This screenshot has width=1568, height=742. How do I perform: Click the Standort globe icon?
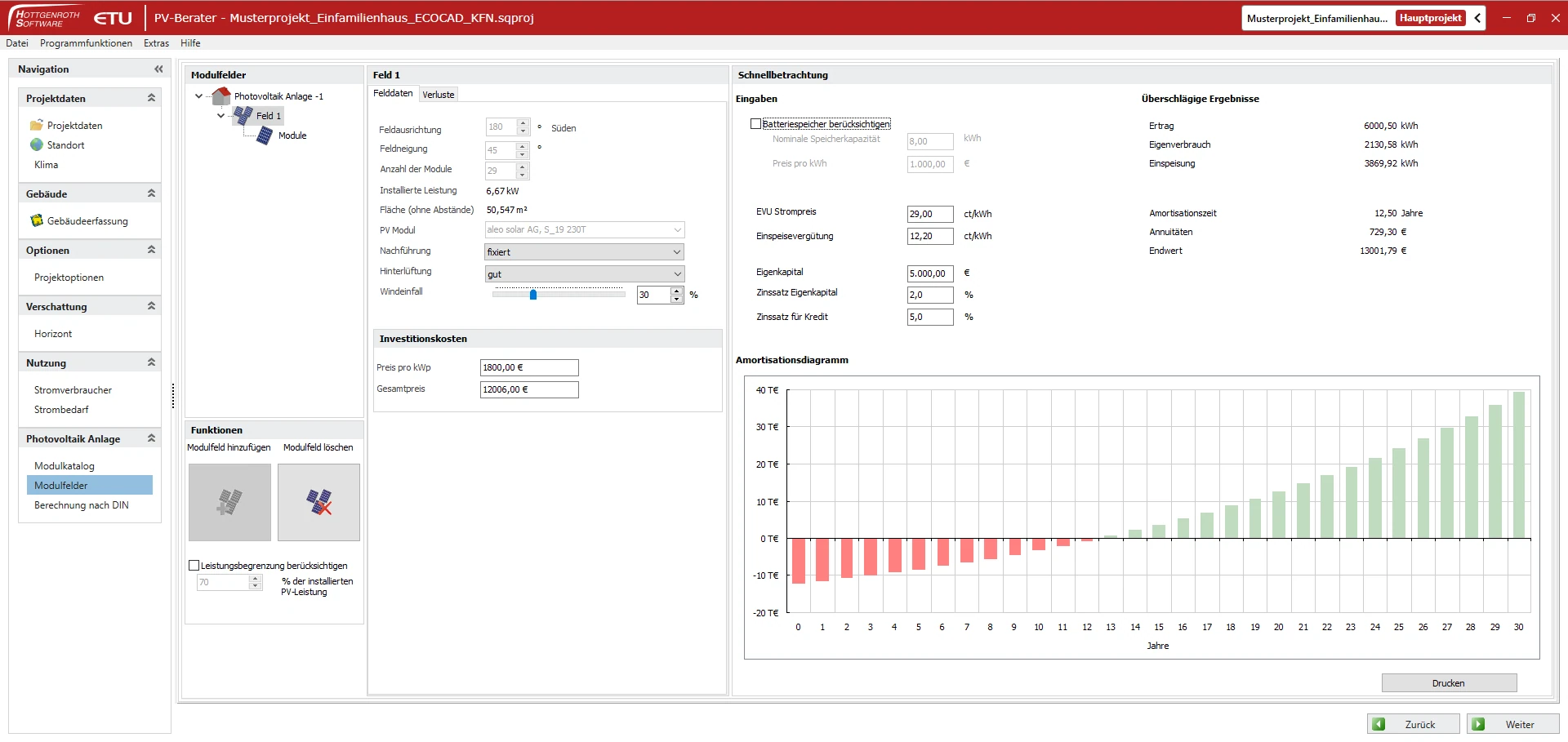[x=36, y=144]
